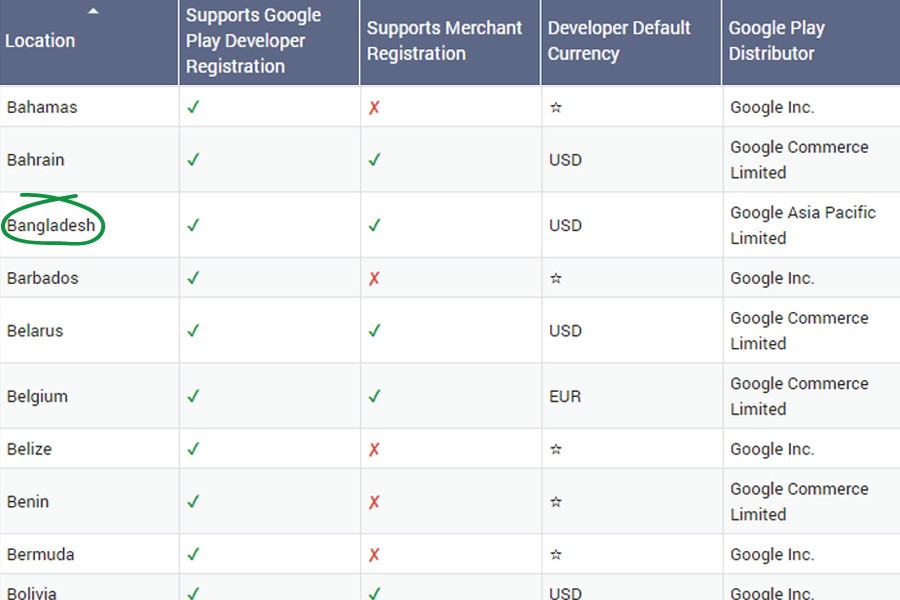Click star icon in Benin currency cell
This screenshot has height=600, width=900.
(556, 502)
